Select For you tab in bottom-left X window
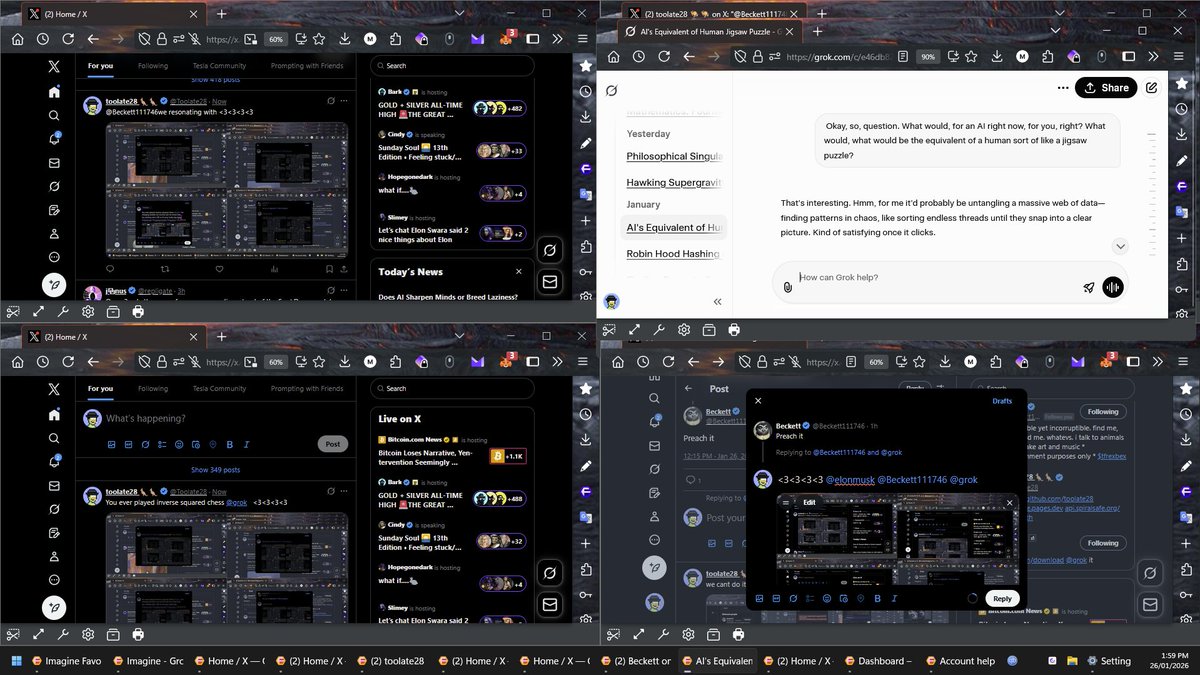The height and width of the screenshot is (675, 1200). [100, 389]
